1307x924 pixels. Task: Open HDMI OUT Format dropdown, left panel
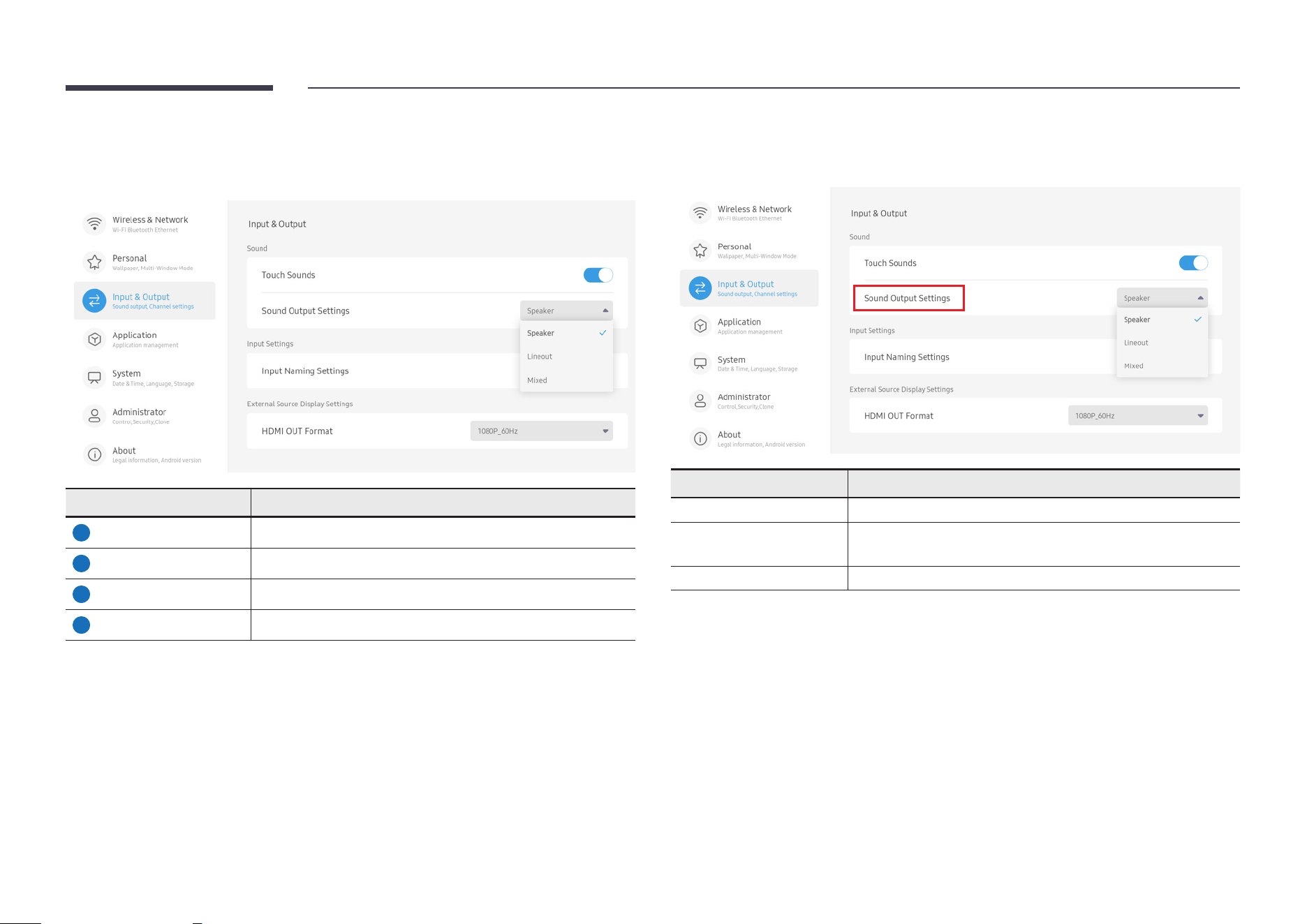pyautogui.click(x=542, y=431)
